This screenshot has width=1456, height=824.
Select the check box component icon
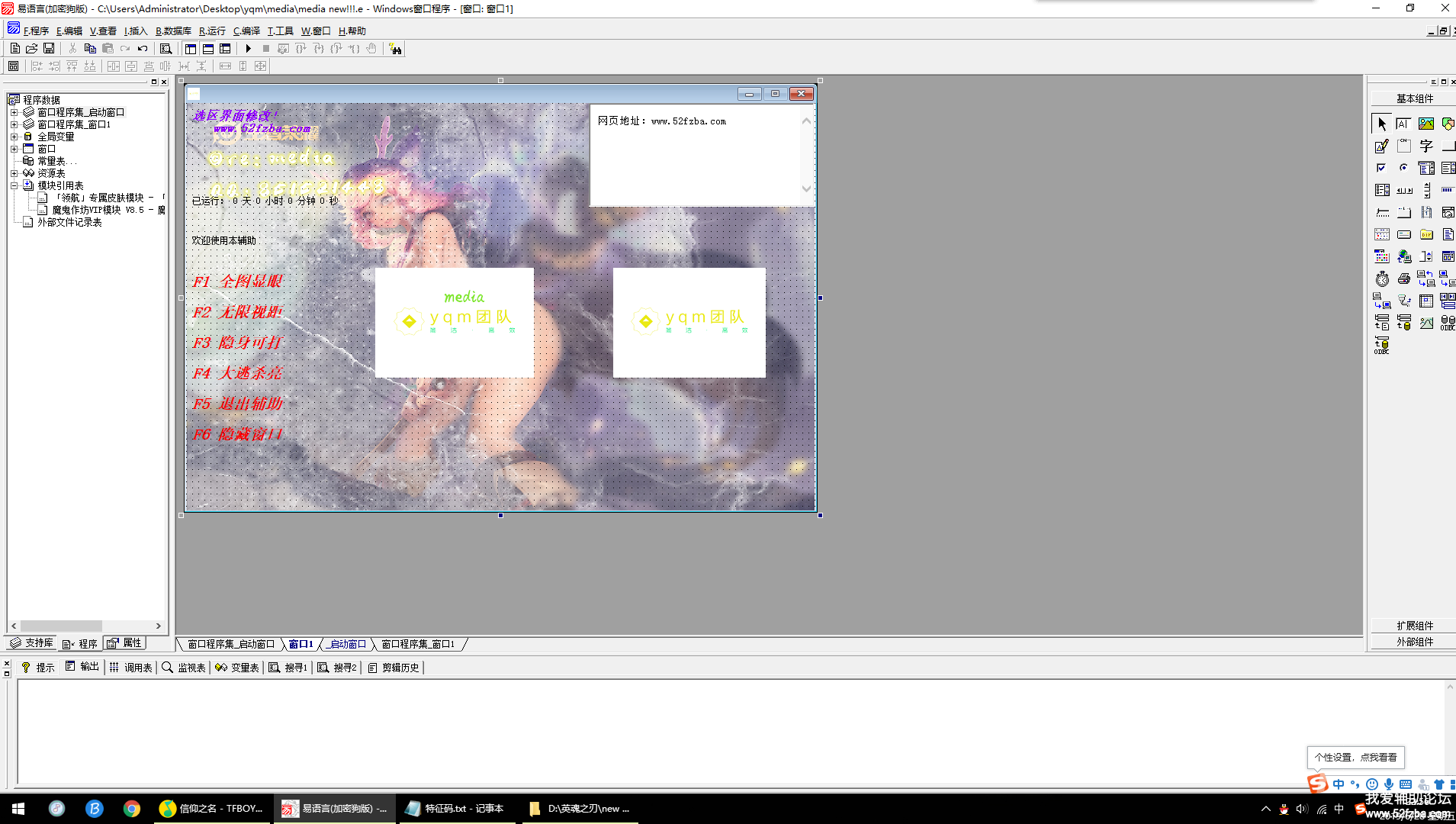1381,168
